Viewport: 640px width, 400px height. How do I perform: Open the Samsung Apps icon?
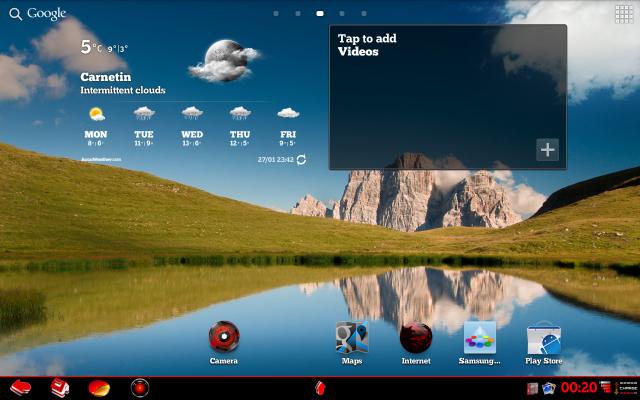pyautogui.click(x=479, y=340)
